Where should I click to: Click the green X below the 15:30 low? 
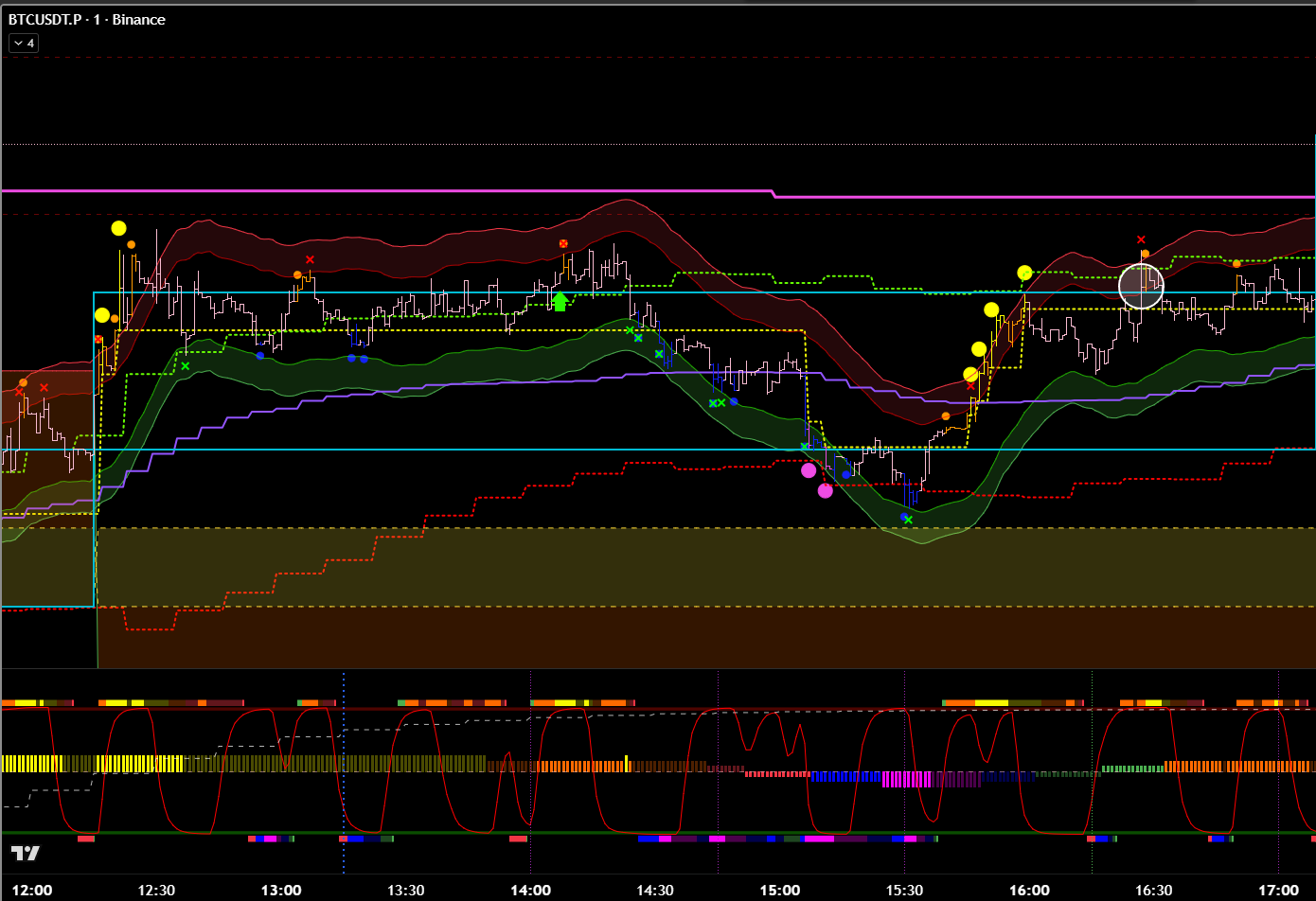(x=908, y=519)
